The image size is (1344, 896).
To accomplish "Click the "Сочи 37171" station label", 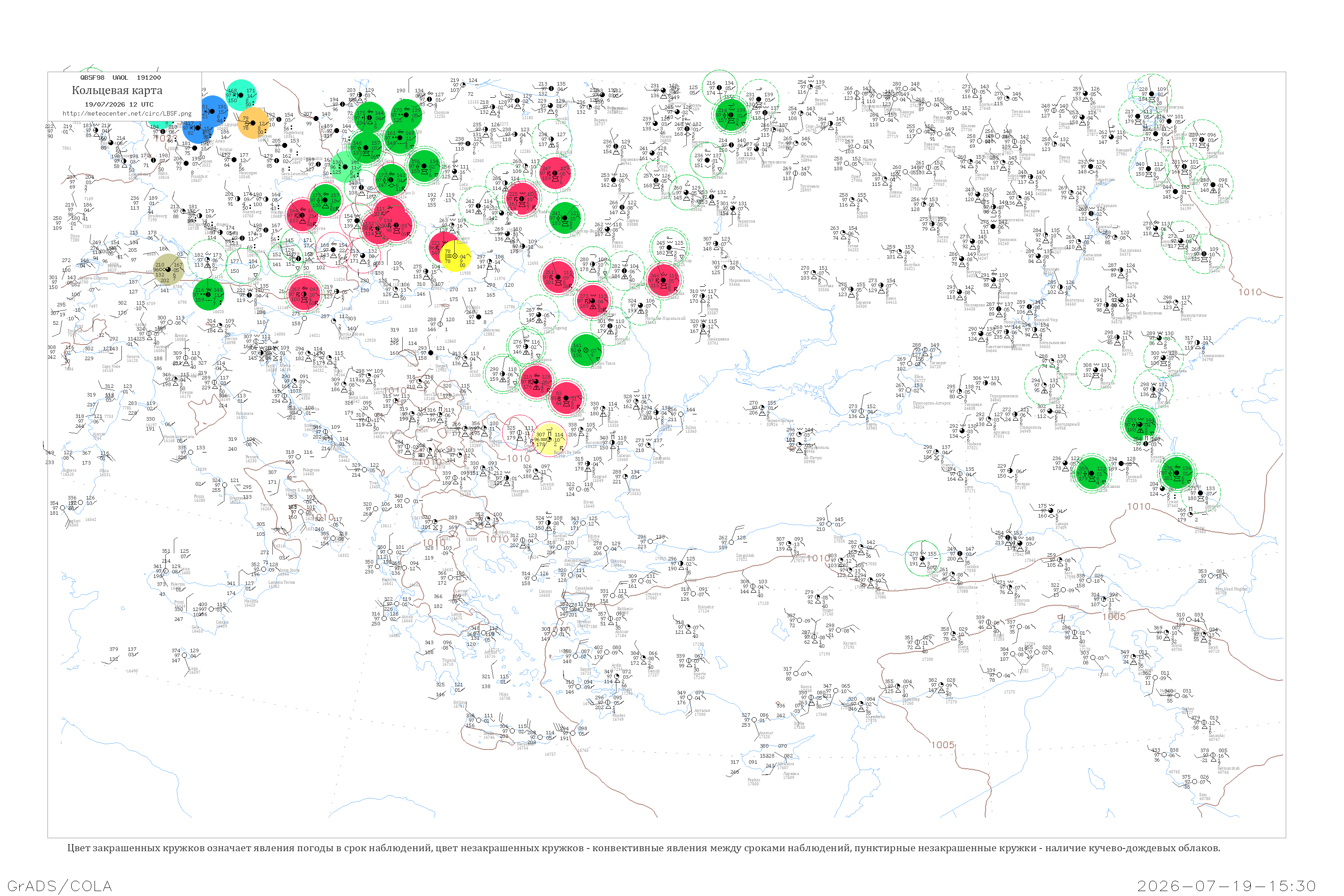I will point(970,489).
